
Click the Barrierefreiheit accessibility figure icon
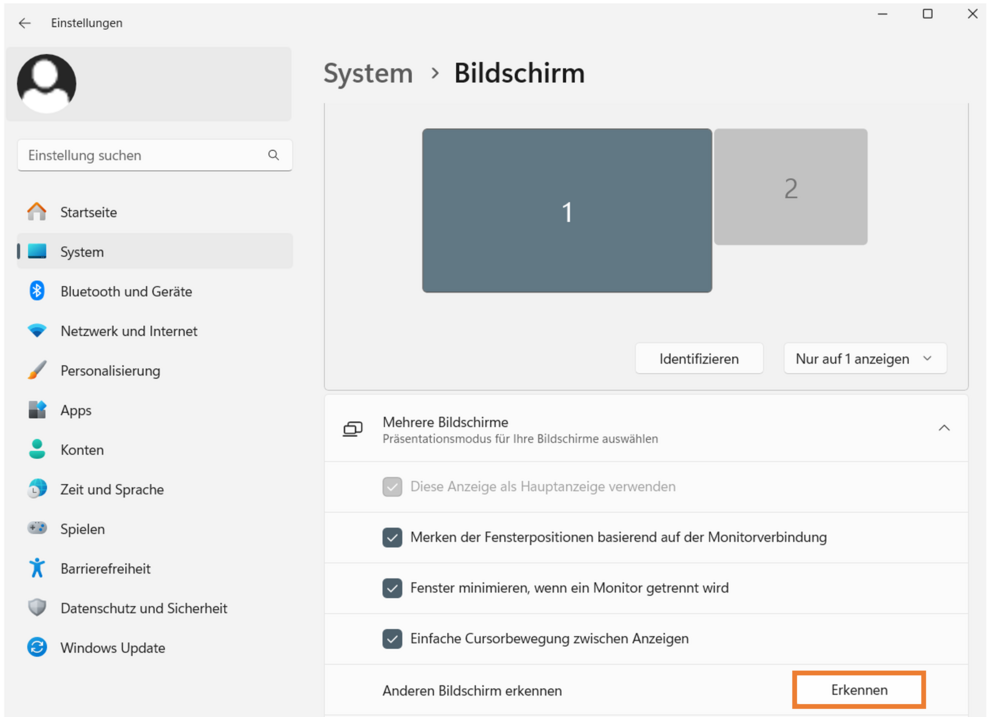(x=37, y=568)
